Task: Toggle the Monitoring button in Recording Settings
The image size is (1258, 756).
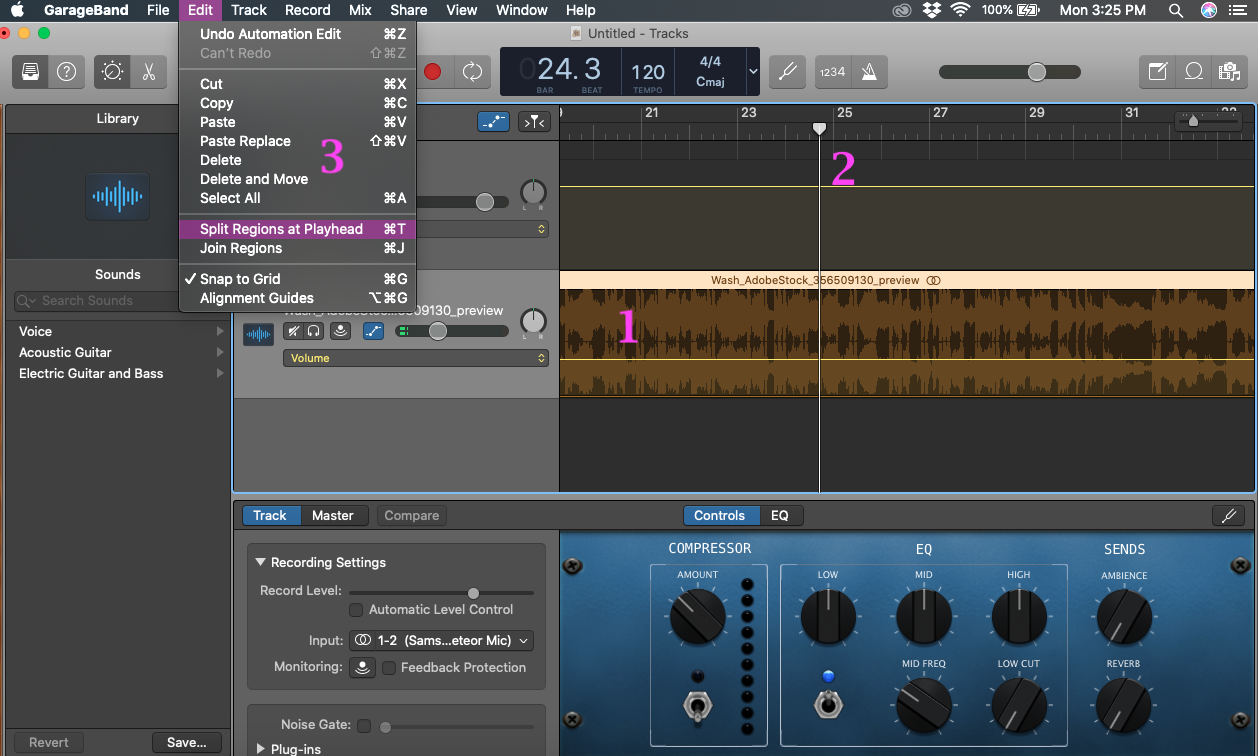Action: click(x=362, y=667)
